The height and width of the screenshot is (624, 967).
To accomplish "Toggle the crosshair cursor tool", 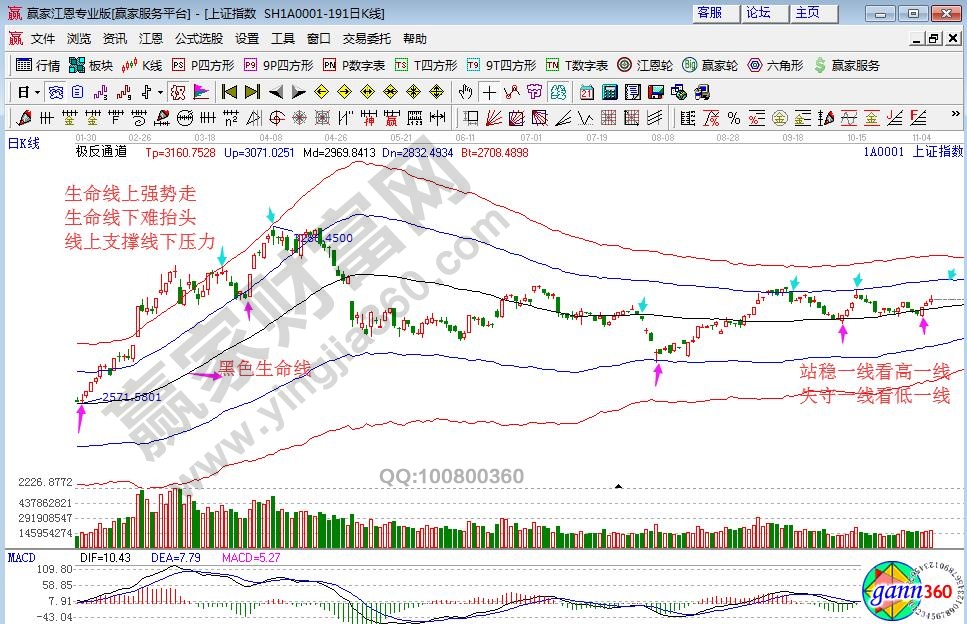I will click(489, 92).
